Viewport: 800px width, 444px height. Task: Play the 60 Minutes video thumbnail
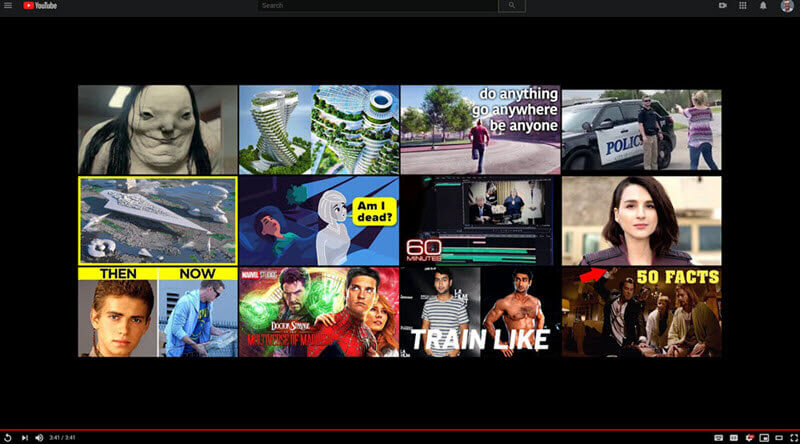coord(480,220)
